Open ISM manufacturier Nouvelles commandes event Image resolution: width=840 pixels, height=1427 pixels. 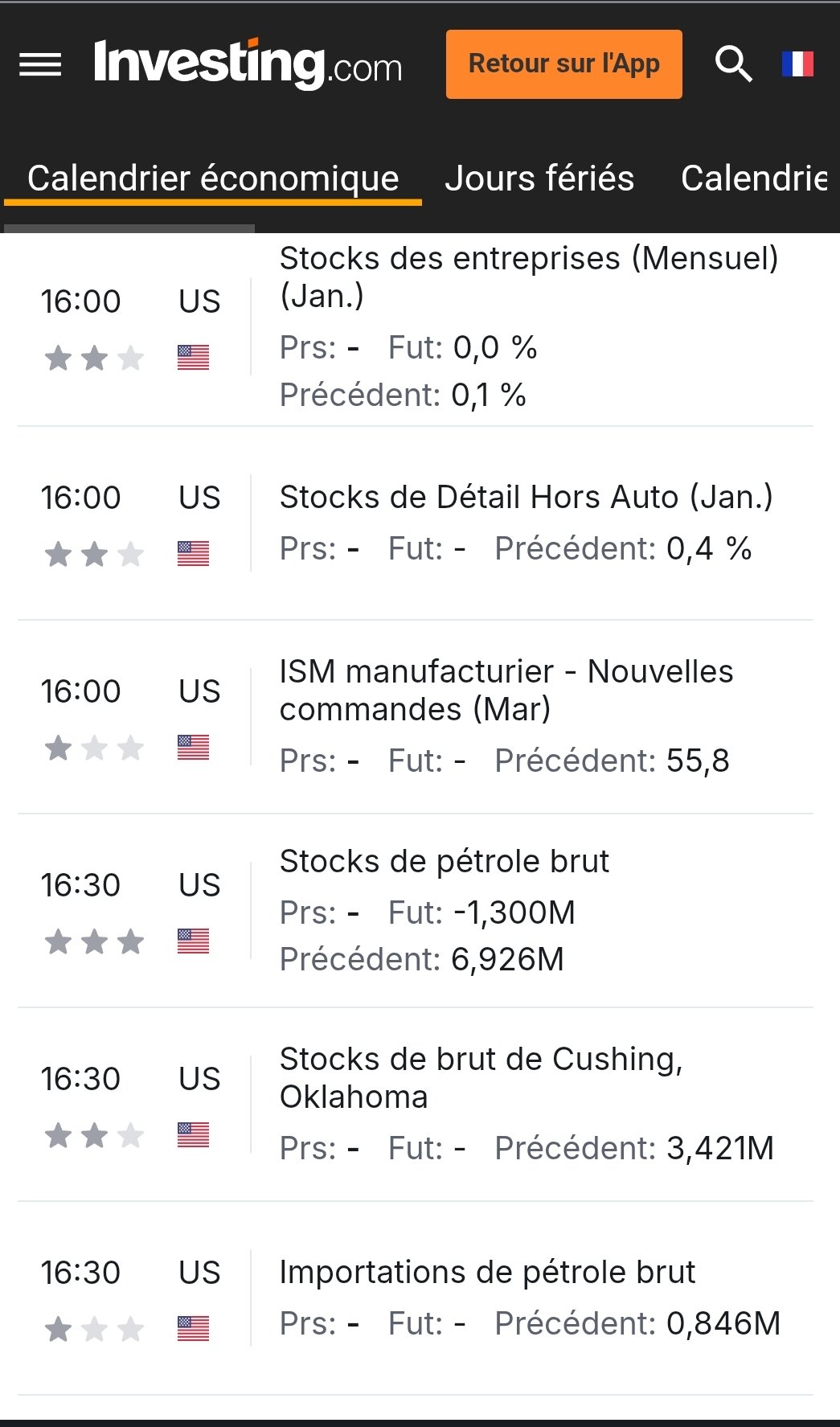pyautogui.click(x=506, y=690)
